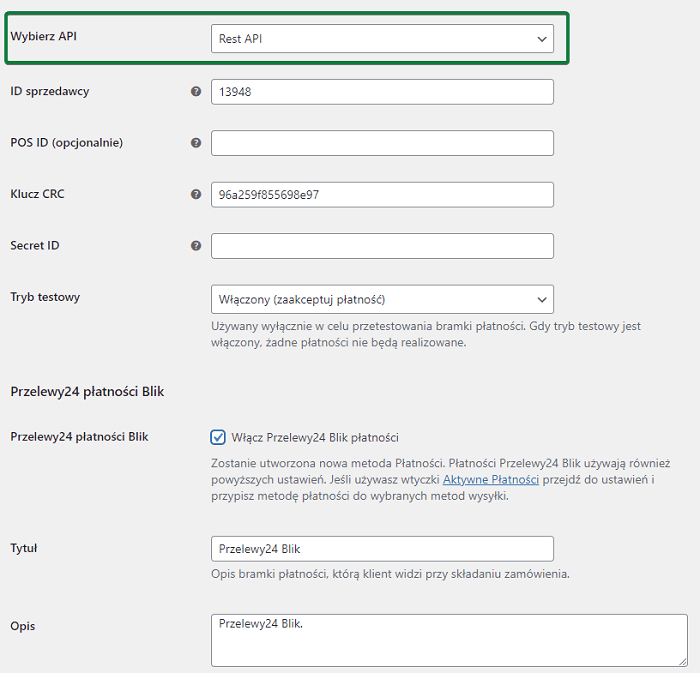The image size is (700, 673).
Task: Open the Wybierz API dropdown
Action: click(x=382, y=39)
